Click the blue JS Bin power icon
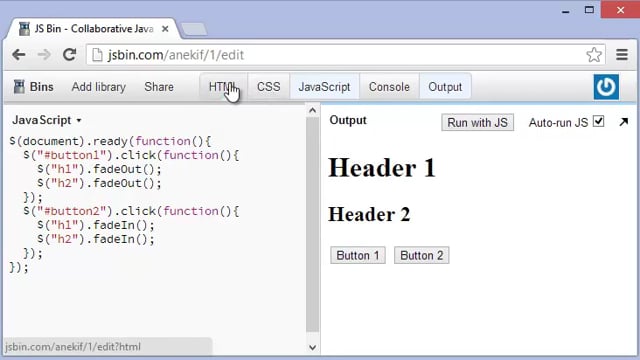The height and width of the screenshot is (360, 640). 606,87
